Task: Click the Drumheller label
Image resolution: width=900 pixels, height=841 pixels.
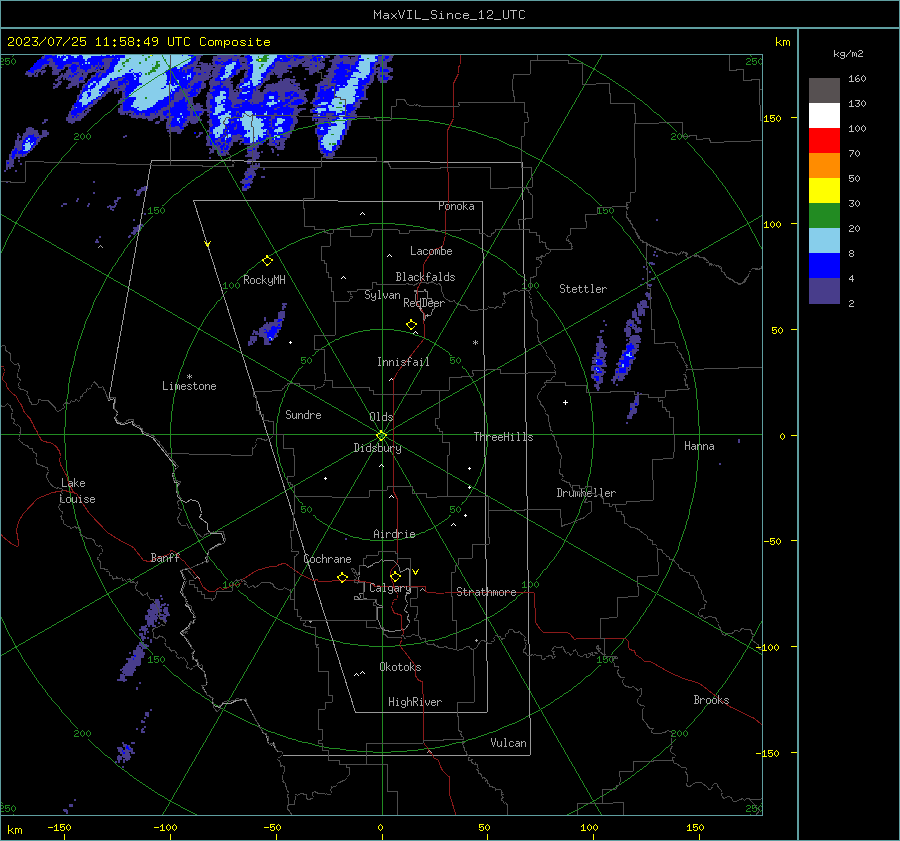Action: coord(586,493)
